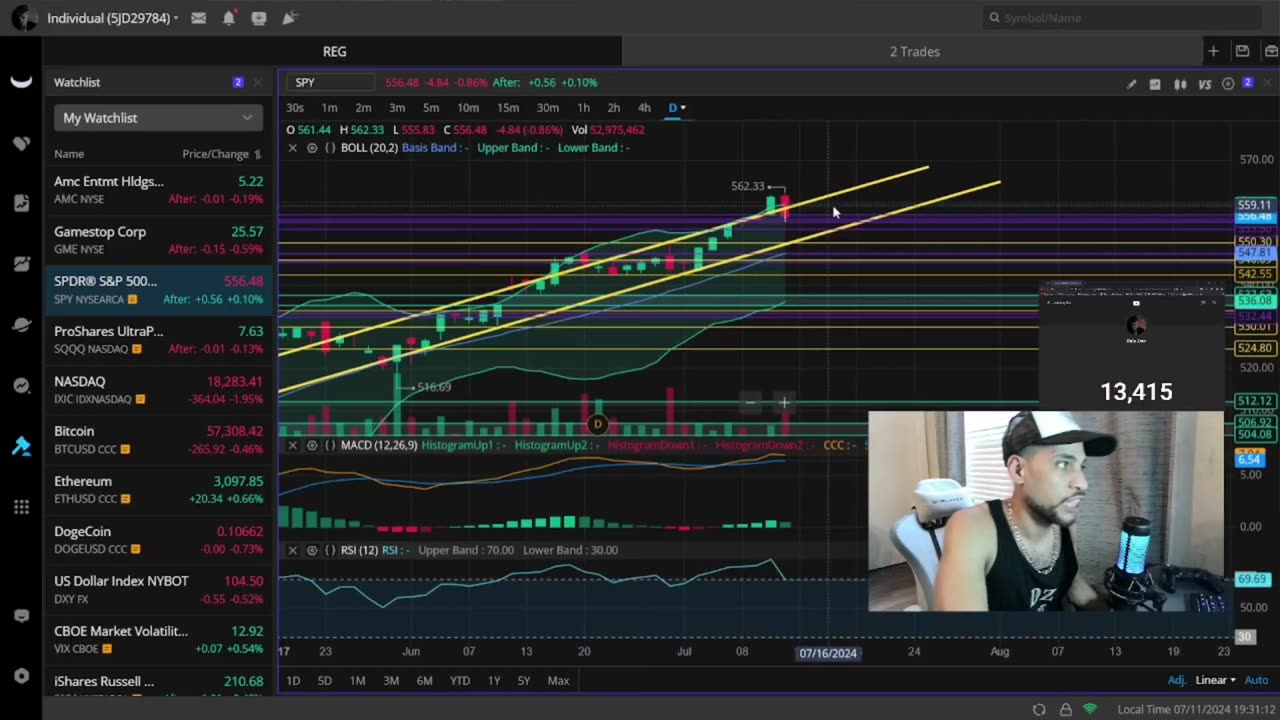The height and width of the screenshot is (720, 1280).
Task: Hide the RSI indicator via eye icon
Action: (312, 550)
